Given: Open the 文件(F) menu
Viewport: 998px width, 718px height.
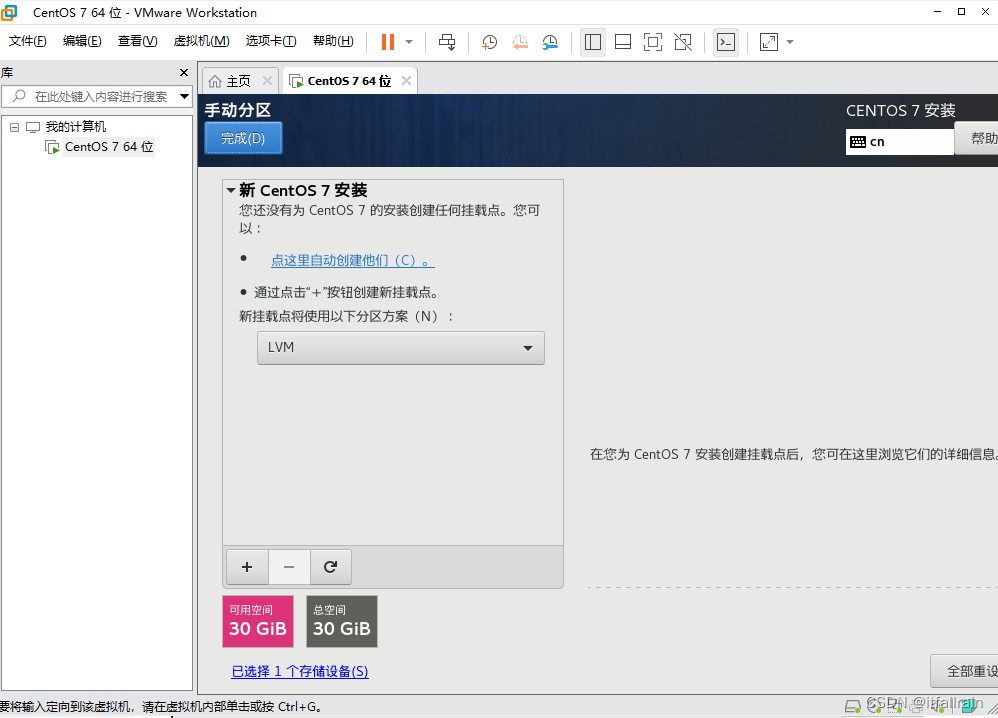Looking at the screenshot, I should click(x=27, y=41).
